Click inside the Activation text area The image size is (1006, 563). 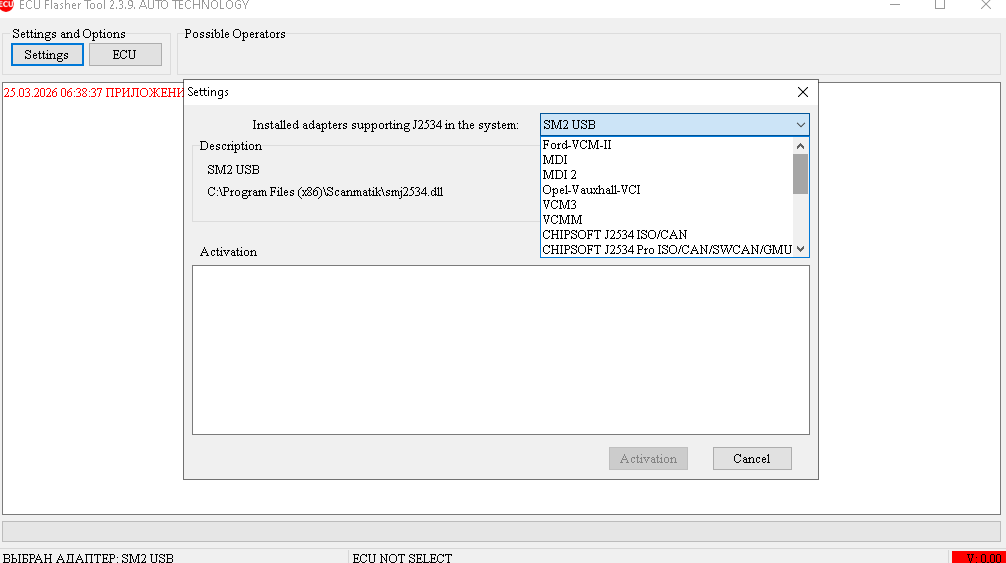(500, 350)
